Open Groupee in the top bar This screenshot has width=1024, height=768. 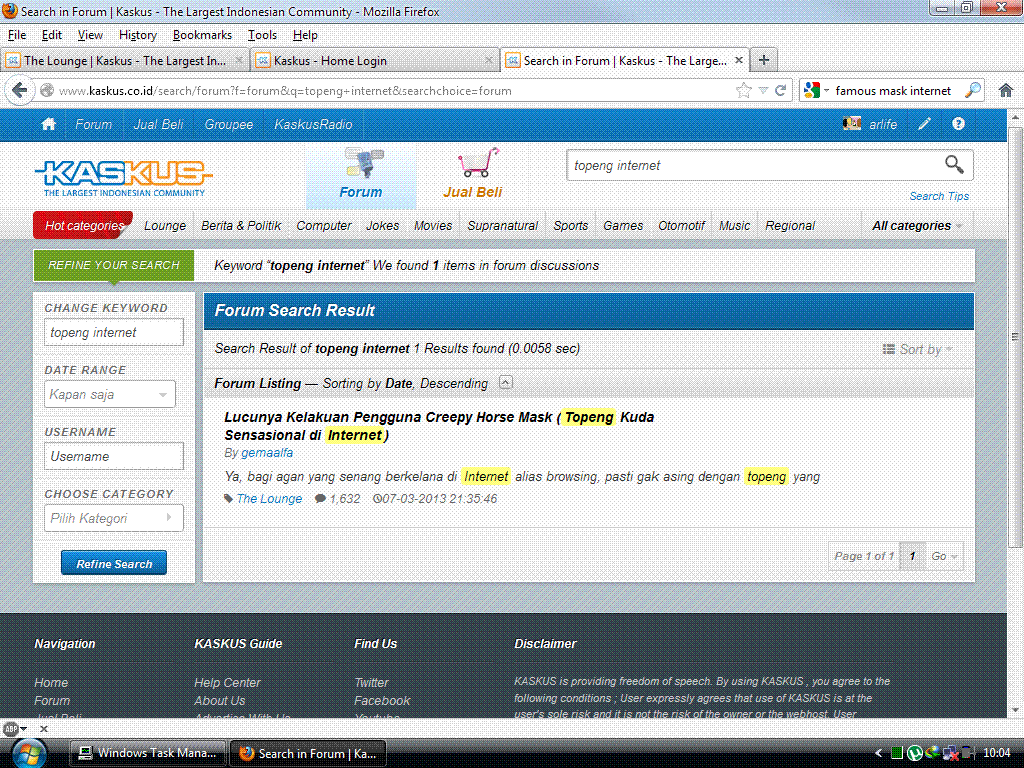[229, 124]
